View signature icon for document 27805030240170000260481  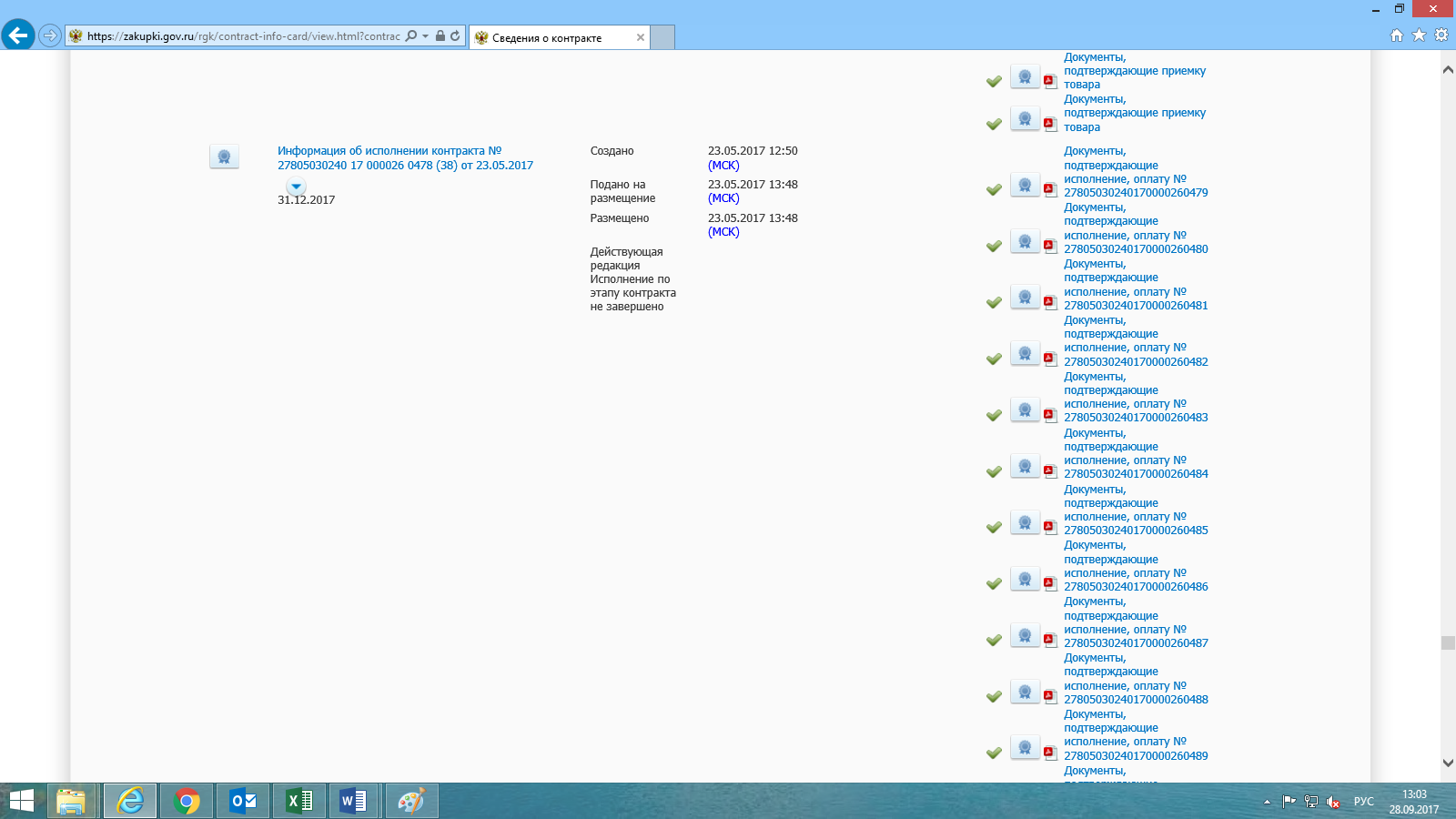click(1025, 298)
